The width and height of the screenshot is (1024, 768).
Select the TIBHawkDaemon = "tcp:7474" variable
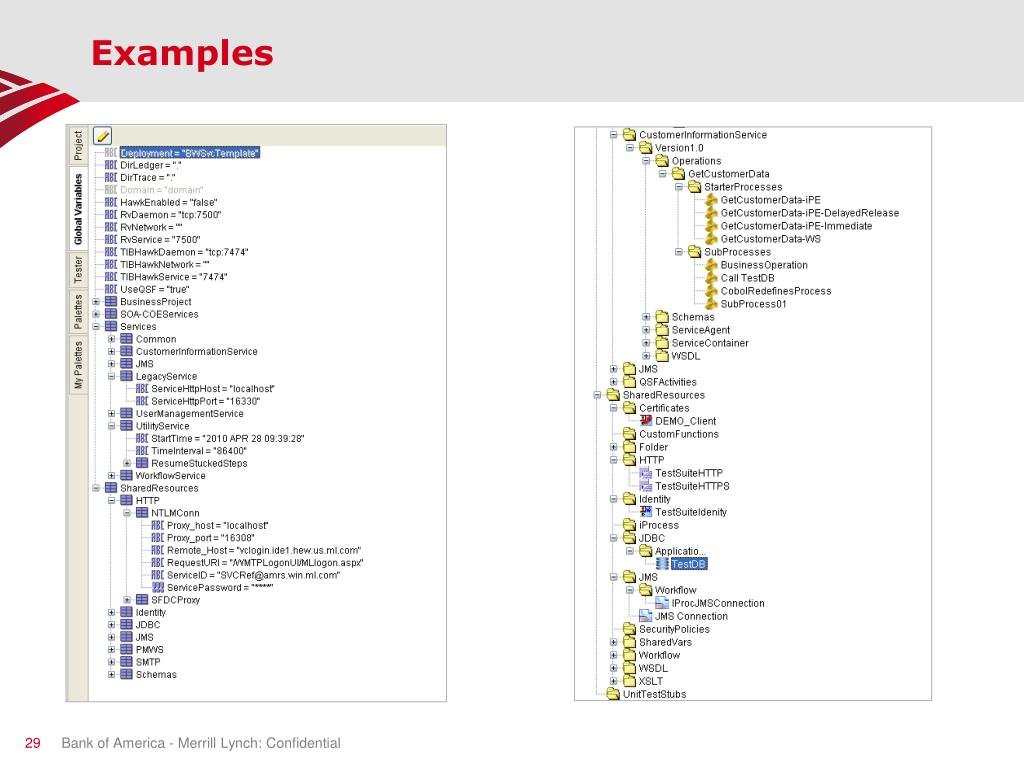(184, 252)
